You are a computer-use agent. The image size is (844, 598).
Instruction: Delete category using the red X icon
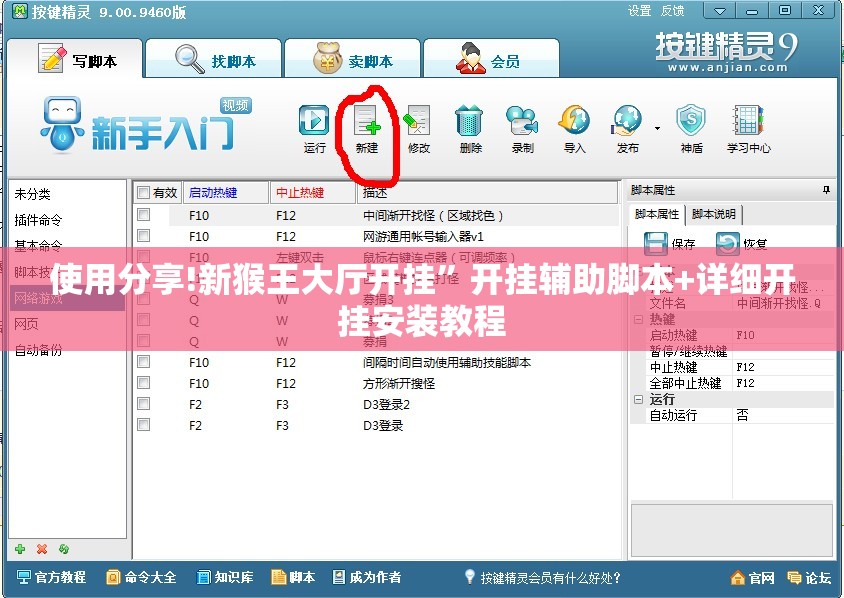(42, 549)
